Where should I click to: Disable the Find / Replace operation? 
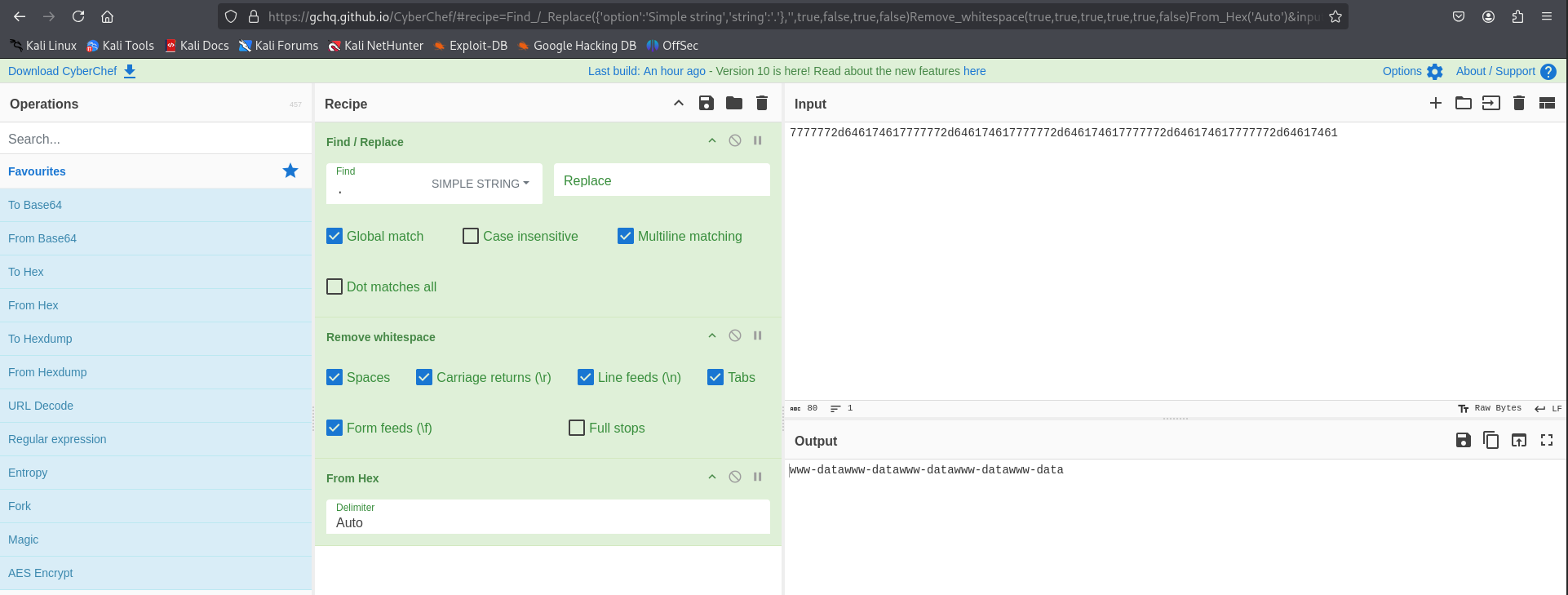click(735, 140)
